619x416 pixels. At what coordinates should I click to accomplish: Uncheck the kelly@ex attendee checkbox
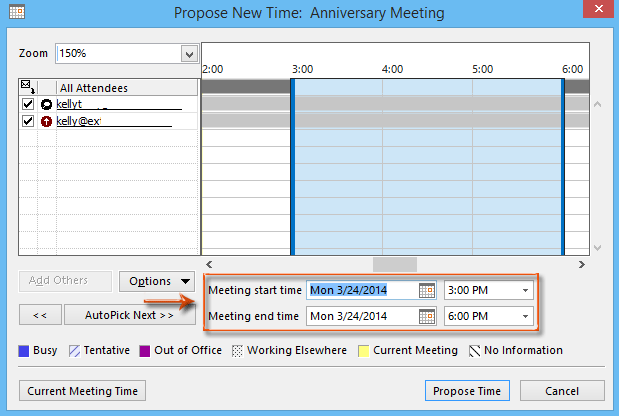point(28,121)
